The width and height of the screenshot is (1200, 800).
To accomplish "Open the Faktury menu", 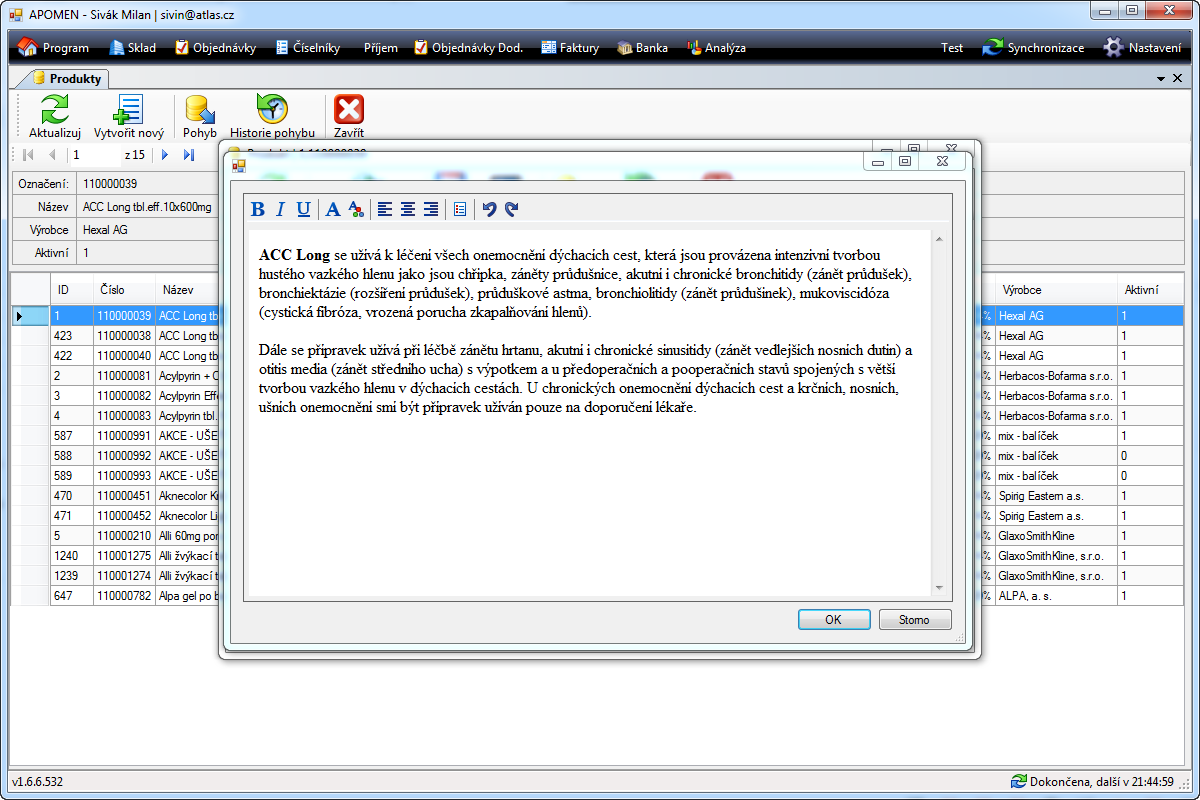I will point(570,47).
